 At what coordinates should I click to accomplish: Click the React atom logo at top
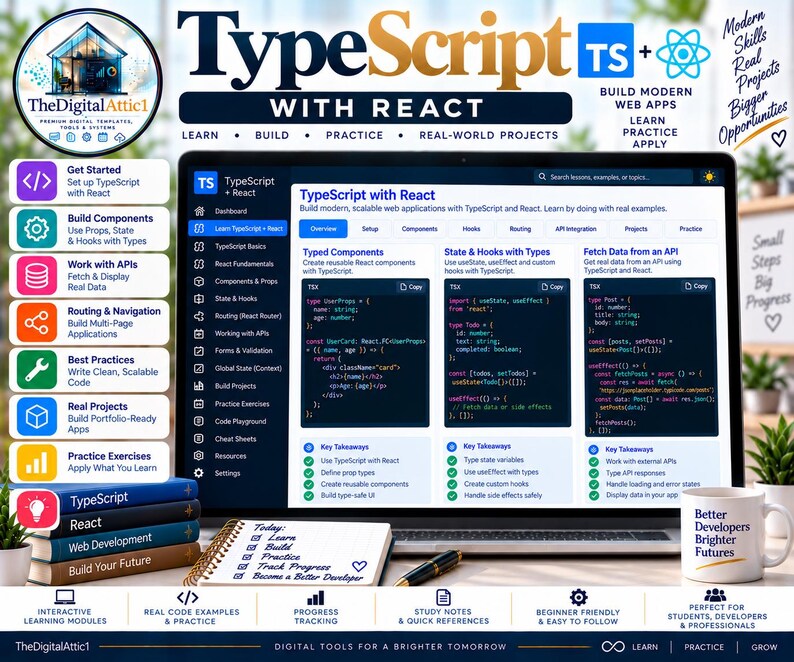click(683, 53)
